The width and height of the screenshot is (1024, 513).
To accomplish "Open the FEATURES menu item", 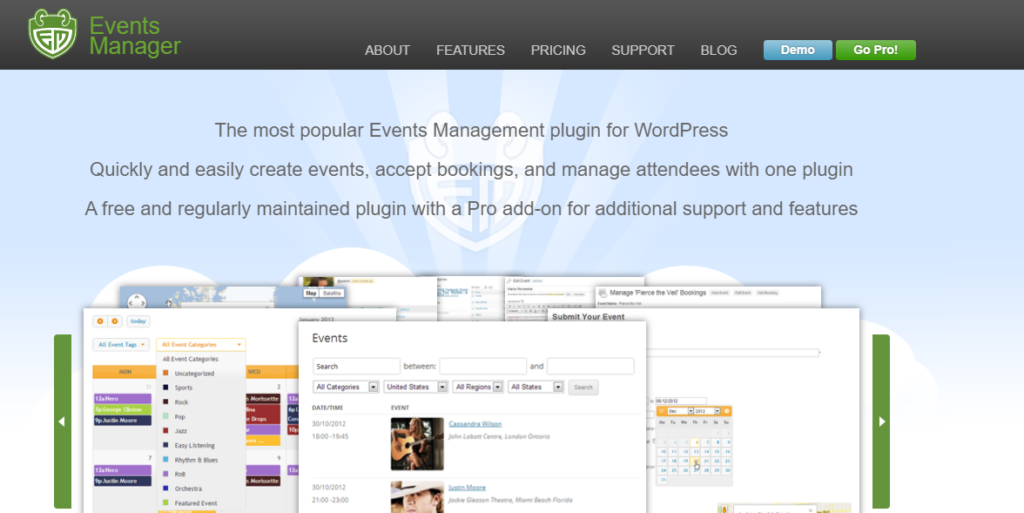I will pos(470,50).
